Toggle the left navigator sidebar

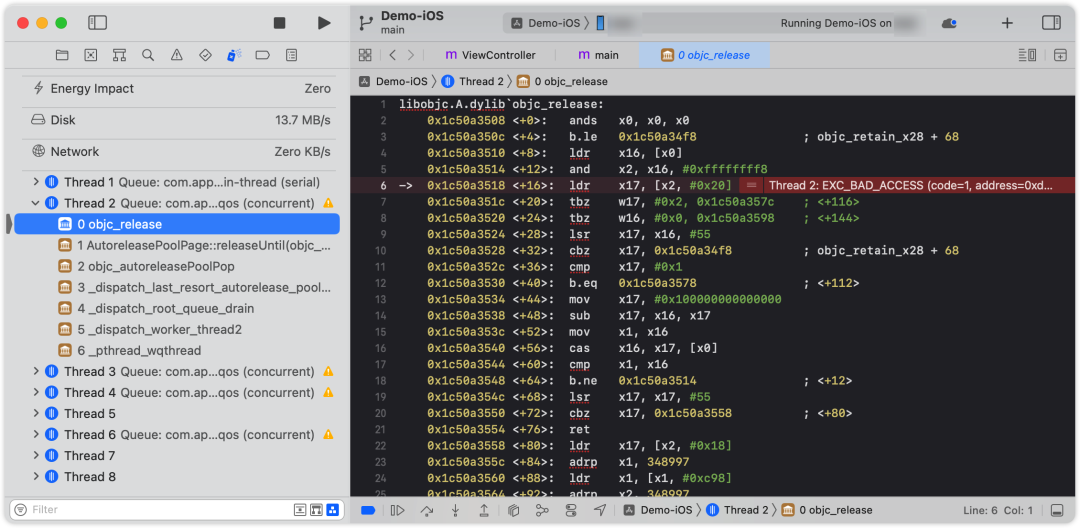pyautogui.click(x=97, y=23)
